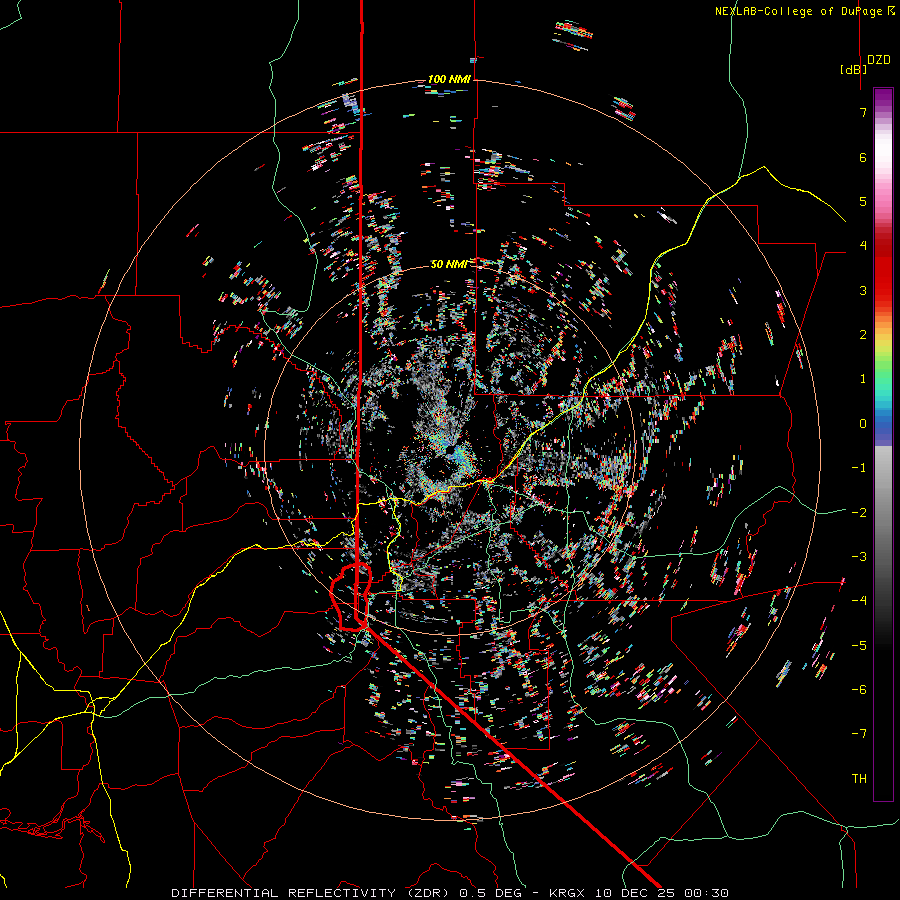The width and height of the screenshot is (900, 900).
Task: Click the 3 value on color scale
Action: coord(863,290)
